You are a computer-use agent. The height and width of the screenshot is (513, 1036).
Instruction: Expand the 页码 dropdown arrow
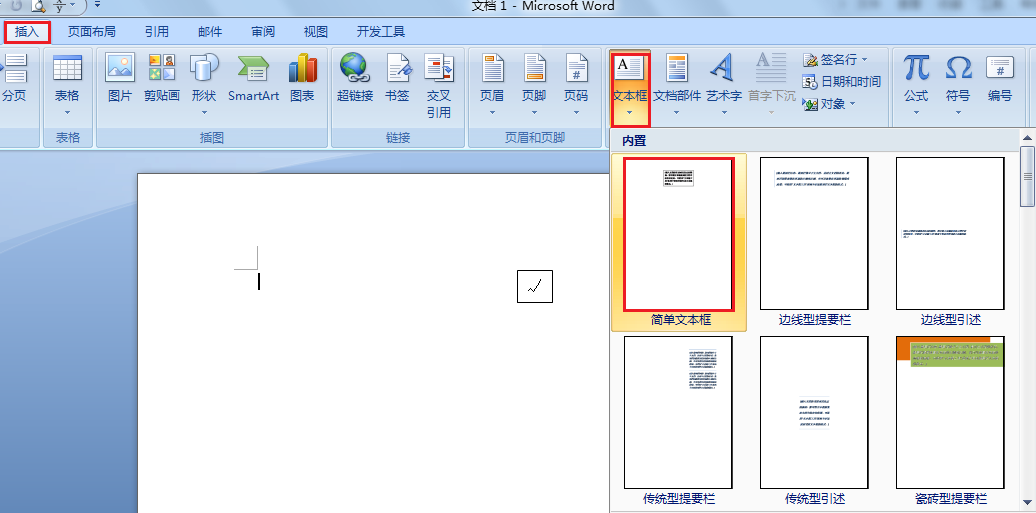pyautogui.click(x=577, y=112)
